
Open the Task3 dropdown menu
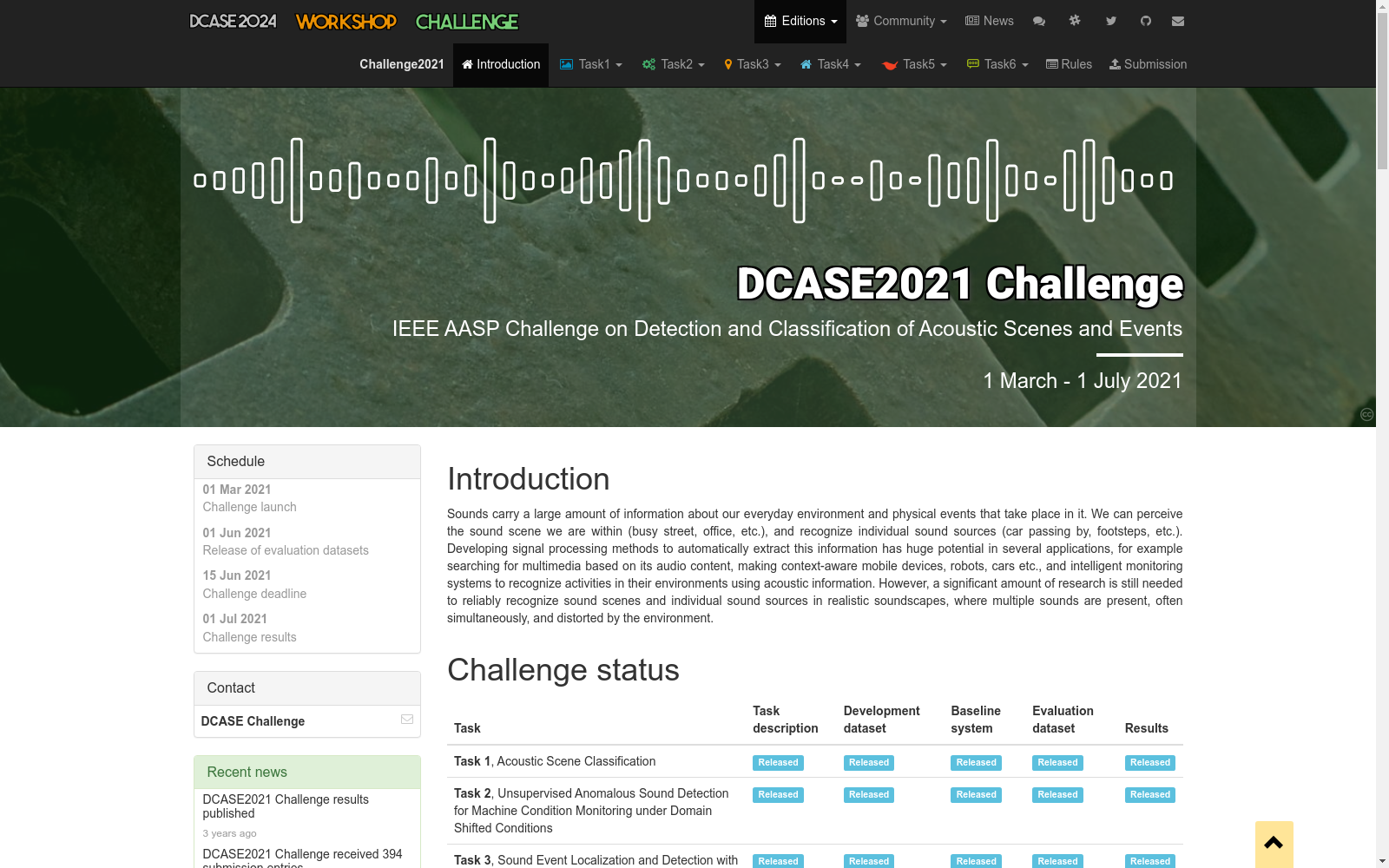pyautogui.click(x=753, y=64)
